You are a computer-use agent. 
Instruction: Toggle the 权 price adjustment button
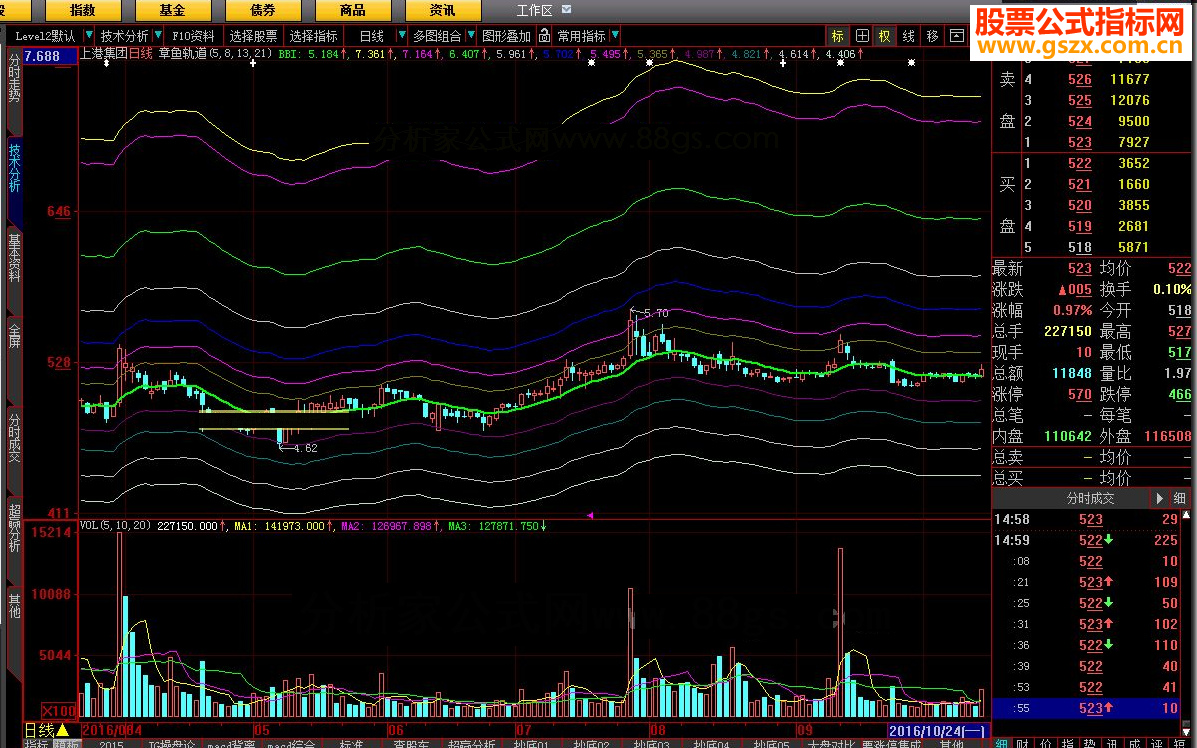885,36
